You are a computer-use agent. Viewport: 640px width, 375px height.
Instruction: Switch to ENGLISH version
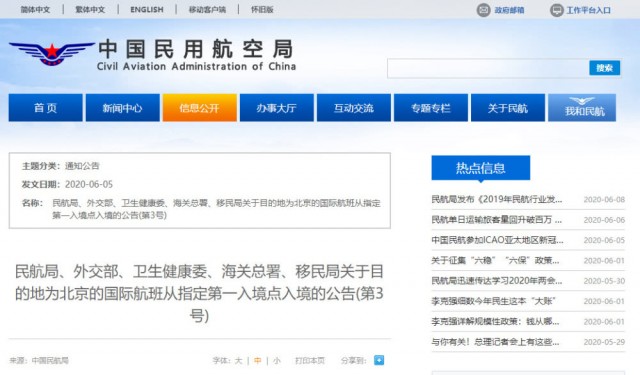[x=147, y=9]
